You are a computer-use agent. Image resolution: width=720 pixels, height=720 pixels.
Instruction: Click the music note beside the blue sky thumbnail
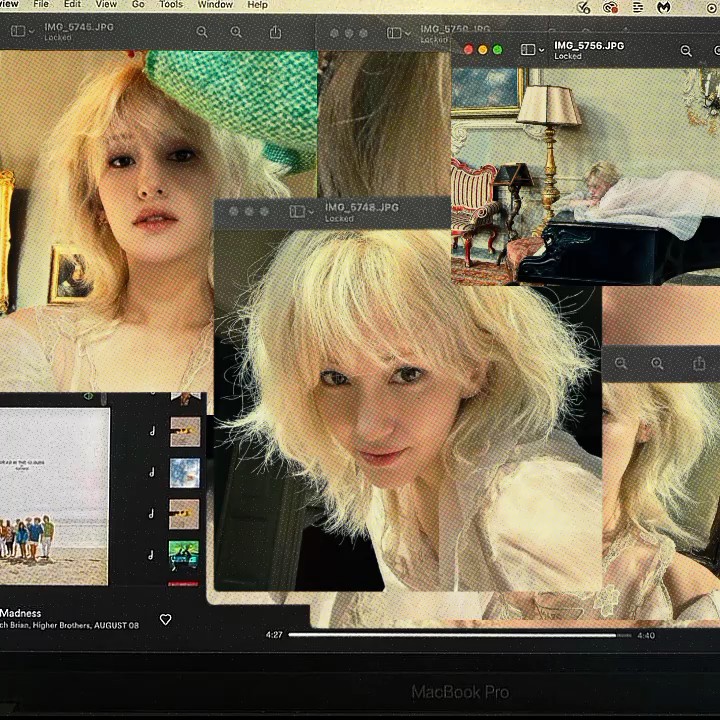click(x=151, y=473)
